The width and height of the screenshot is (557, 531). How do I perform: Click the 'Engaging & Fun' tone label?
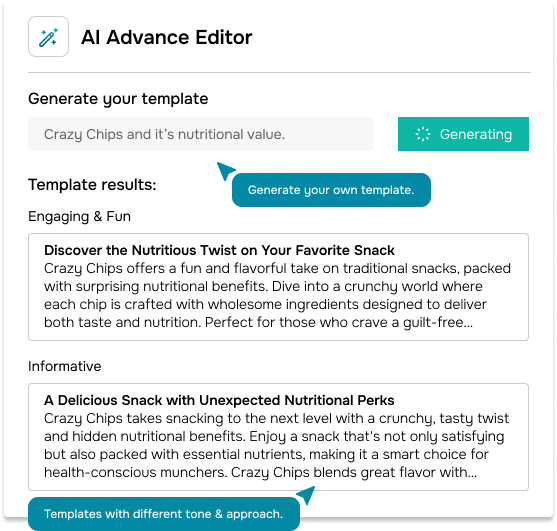click(80, 216)
